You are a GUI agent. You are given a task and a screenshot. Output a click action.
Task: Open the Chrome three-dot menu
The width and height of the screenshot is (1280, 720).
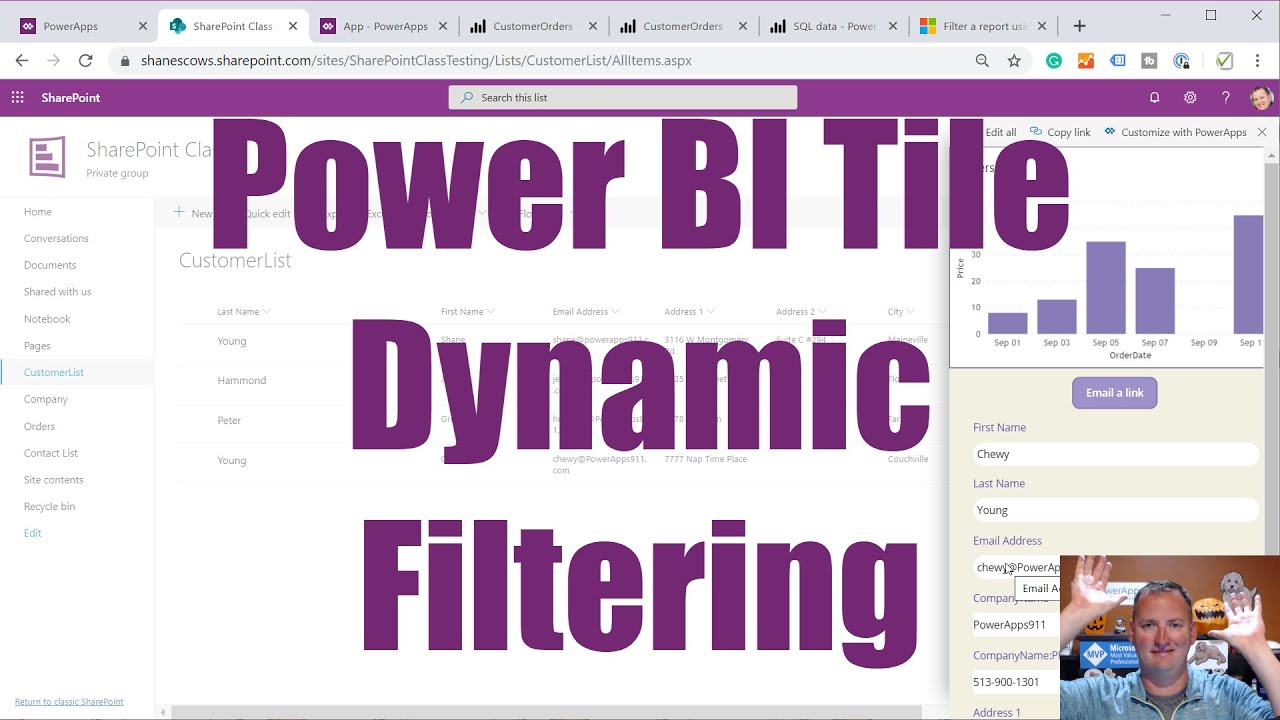tap(1257, 61)
